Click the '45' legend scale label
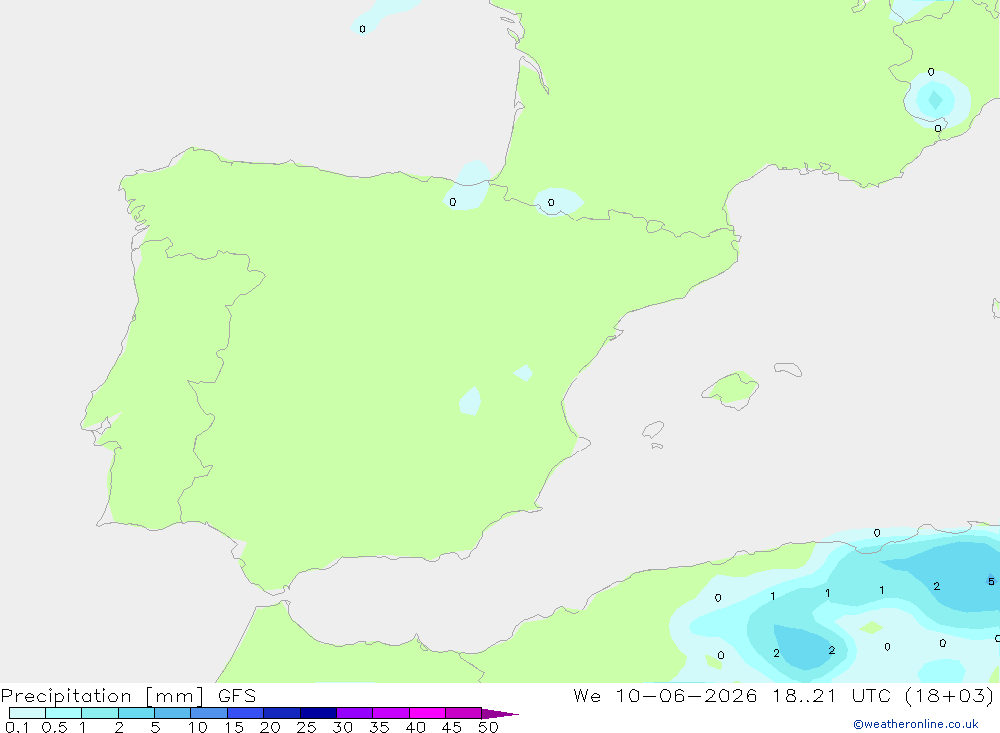 [452, 727]
